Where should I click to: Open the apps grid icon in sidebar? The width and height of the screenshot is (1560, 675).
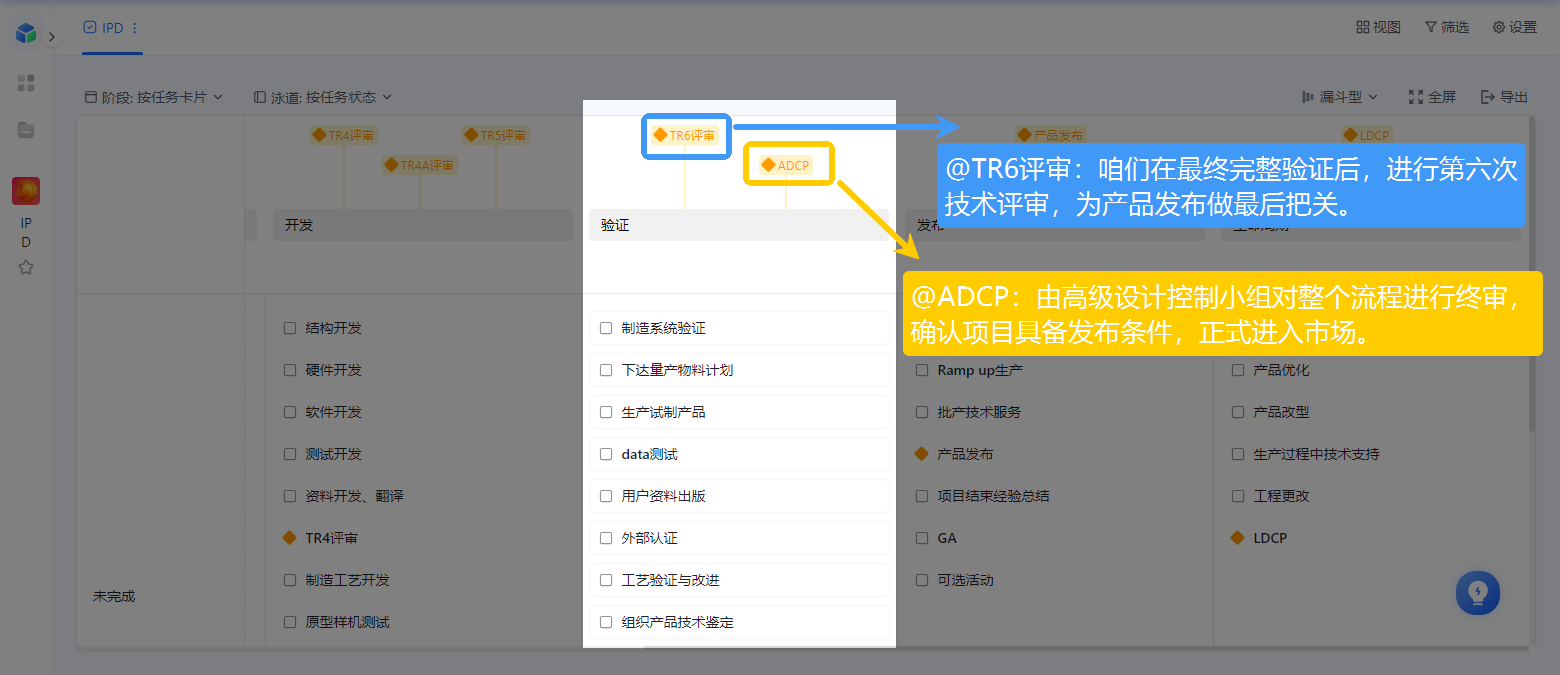click(26, 83)
